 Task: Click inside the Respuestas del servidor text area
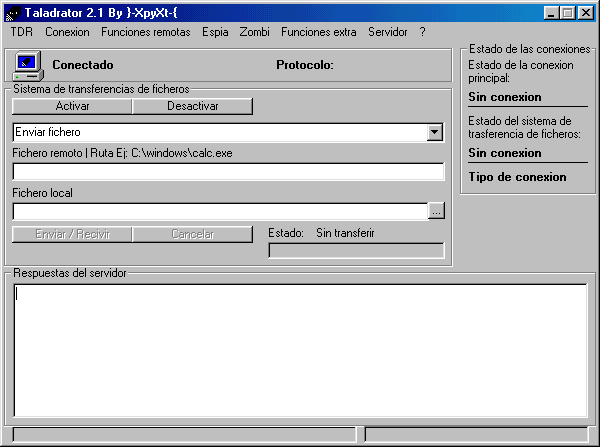300,350
